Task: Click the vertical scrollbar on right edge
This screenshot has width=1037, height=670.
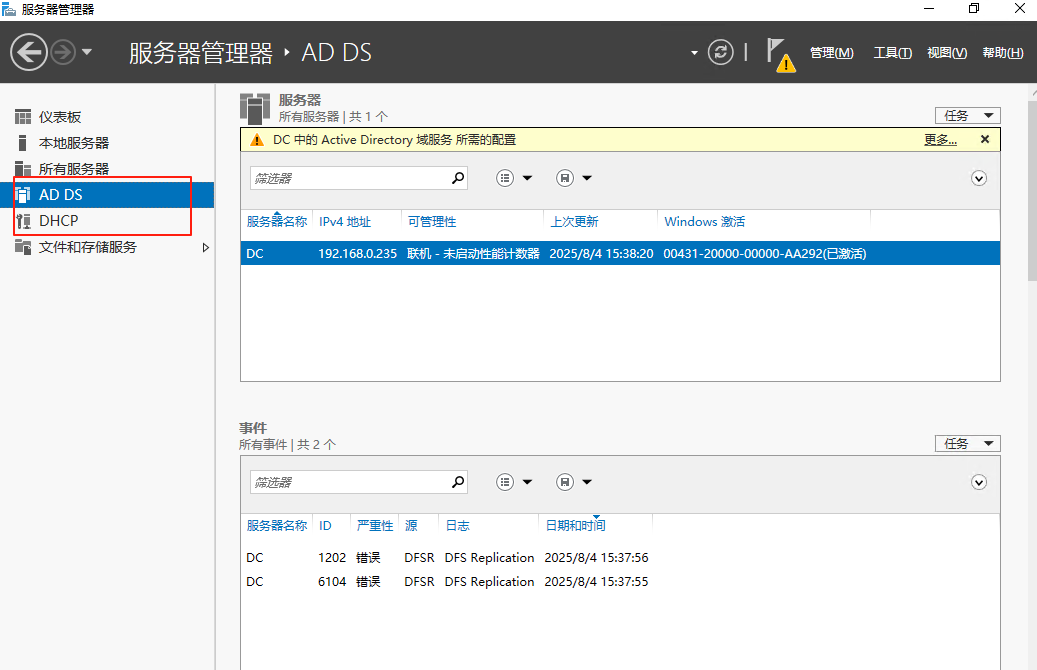Action: (1032, 192)
